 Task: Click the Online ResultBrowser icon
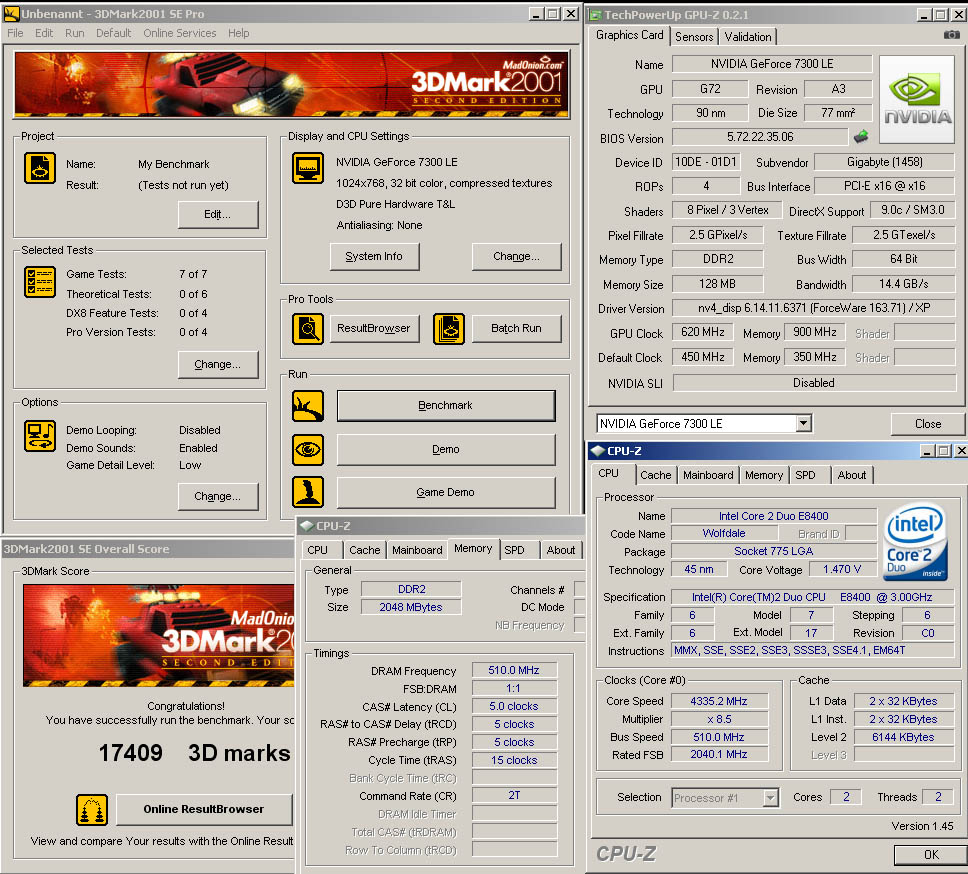pyautogui.click(x=92, y=810)
